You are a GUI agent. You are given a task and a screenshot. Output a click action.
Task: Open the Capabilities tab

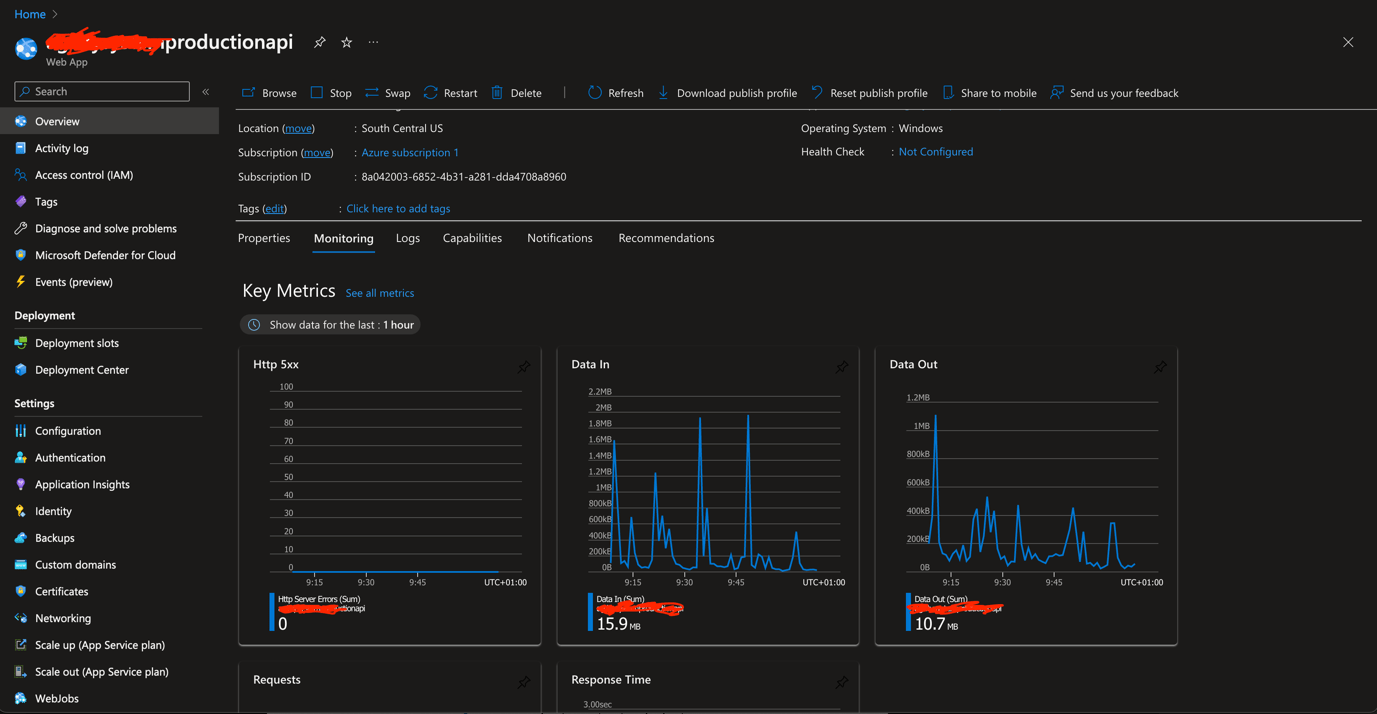point(472,238)
